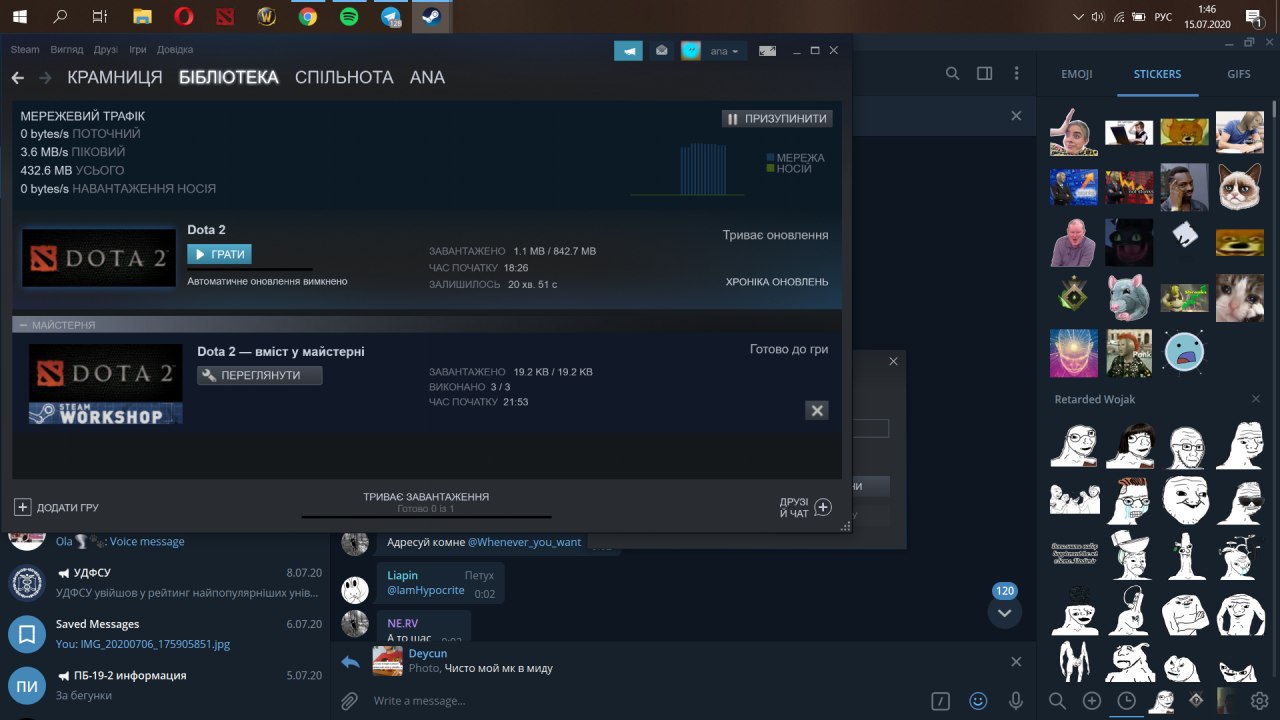Click the Dota 2 Steam Workshop thumbnail
This screenshot has height=720, width=1280.
coord(106,385)
